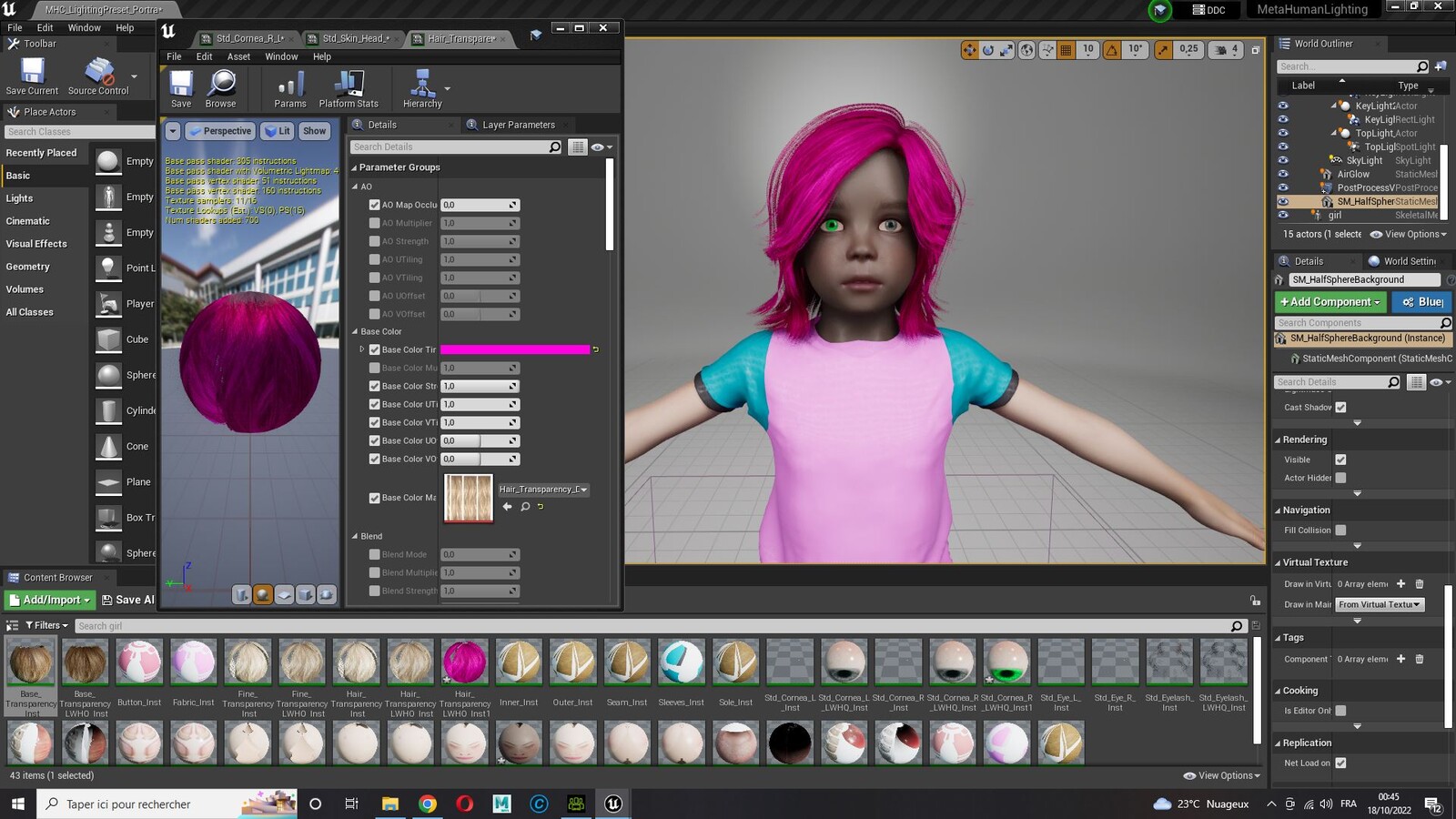The image size is (1456, 819).
Task: Select the scale gizmo tool in viewport
Action: 1006,50
